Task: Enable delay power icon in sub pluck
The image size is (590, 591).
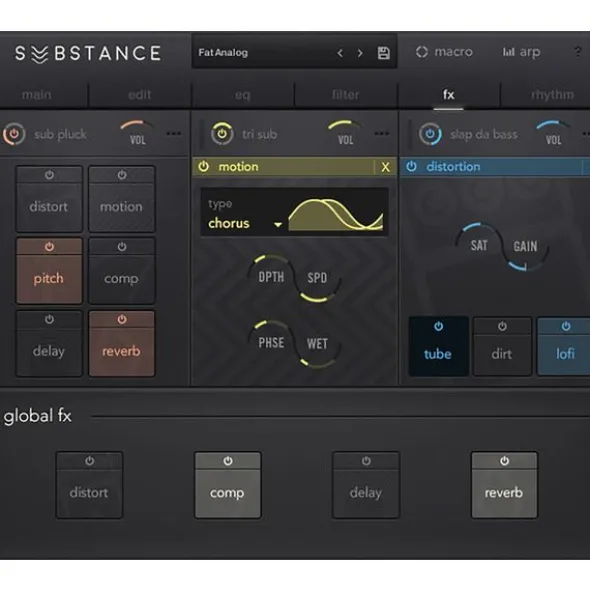Action: (x=49, y=320)
